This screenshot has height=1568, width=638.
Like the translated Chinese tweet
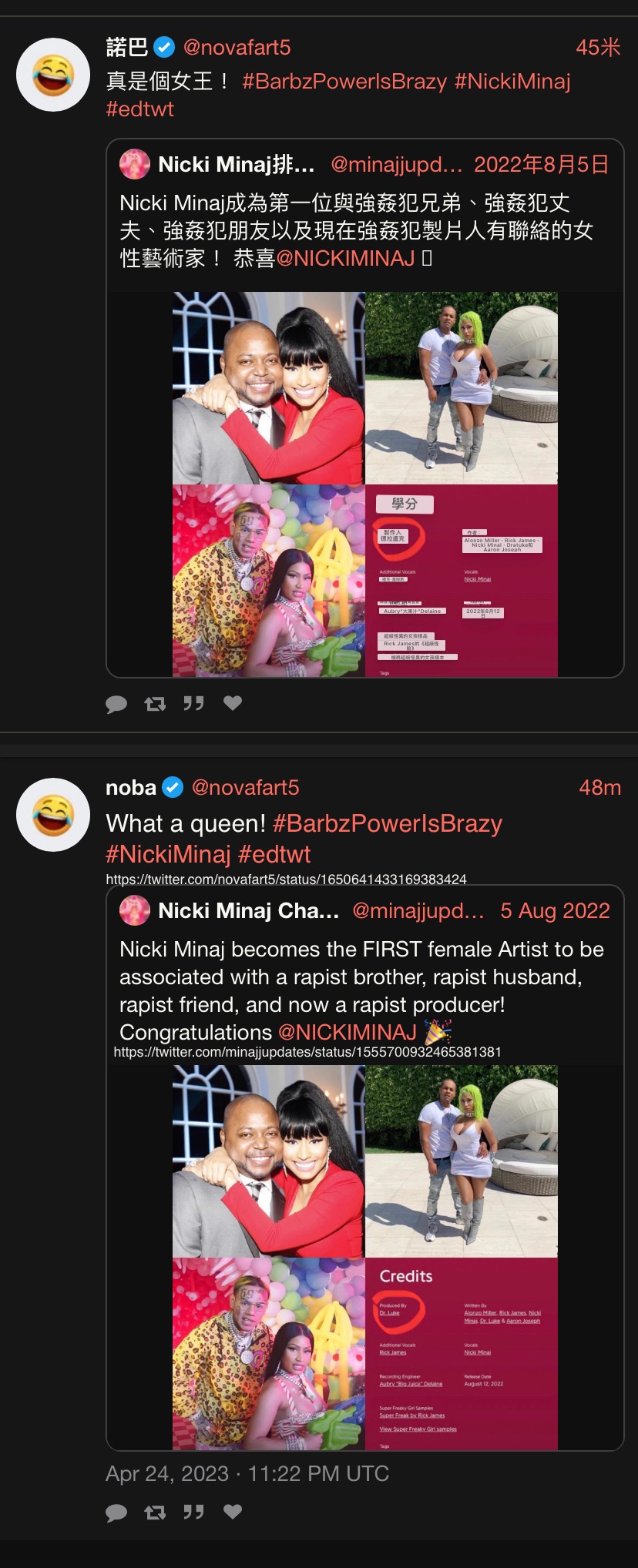233,702
